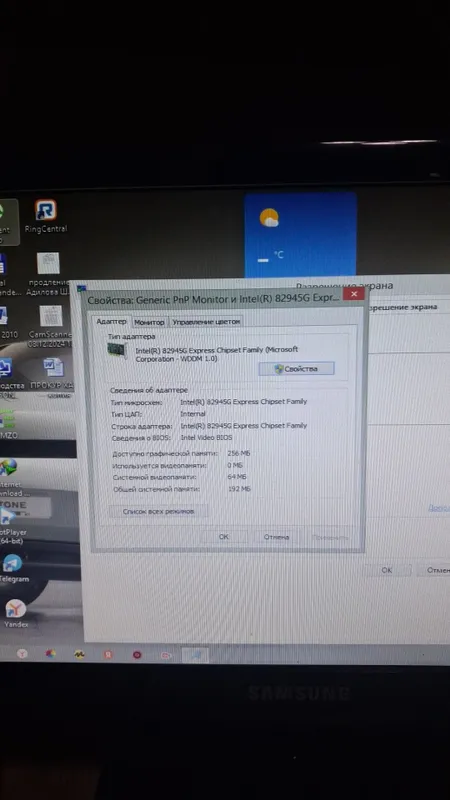The width and height of the screenshot is (450, 800).
Task: Click the Yandex Browser taskbar icon
Action: point(22,654)
